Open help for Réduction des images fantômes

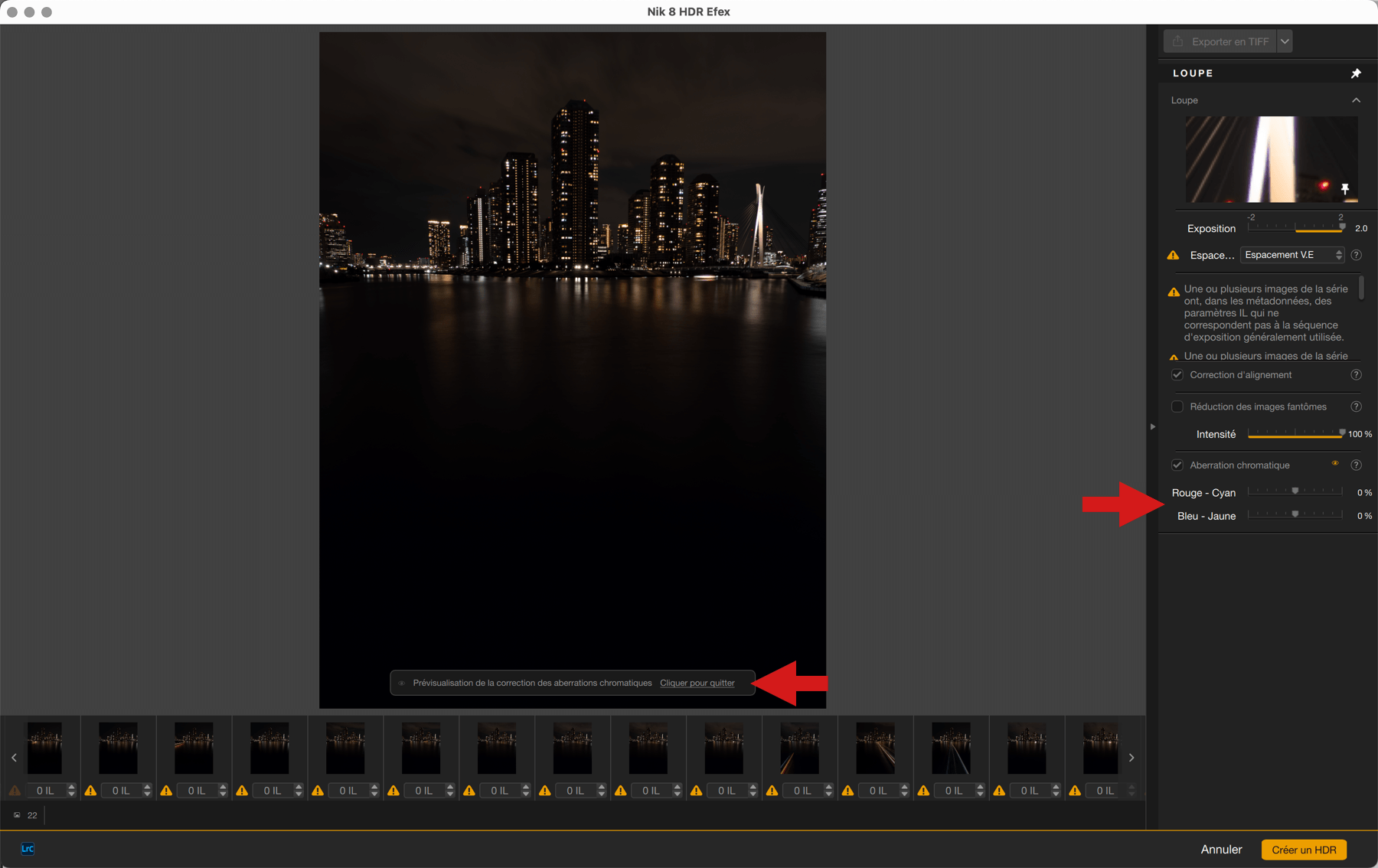tap(1356, 406)
